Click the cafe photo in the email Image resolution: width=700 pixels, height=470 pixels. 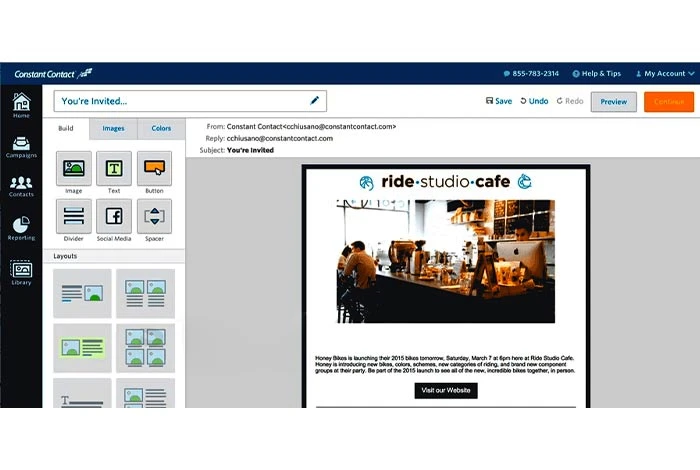pyautogui.click(x=445, y=261)
